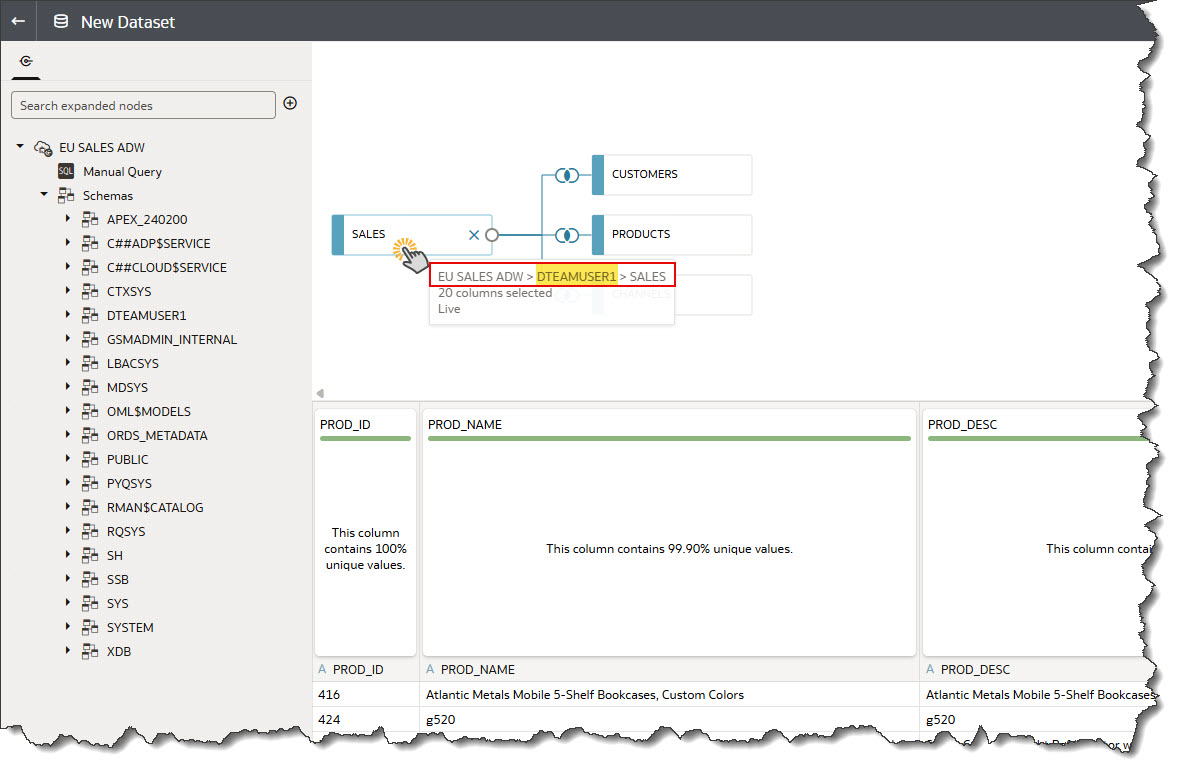This screenshot has width=1183, height=771.
Task: Click the SSB schema icon
Action: tap(90, 579)
